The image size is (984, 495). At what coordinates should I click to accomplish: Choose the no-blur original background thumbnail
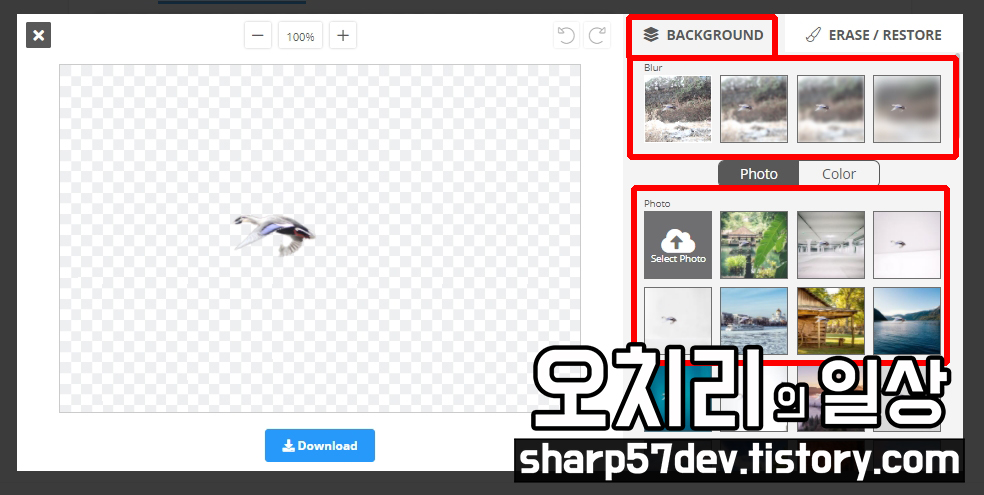coord(678,109)
